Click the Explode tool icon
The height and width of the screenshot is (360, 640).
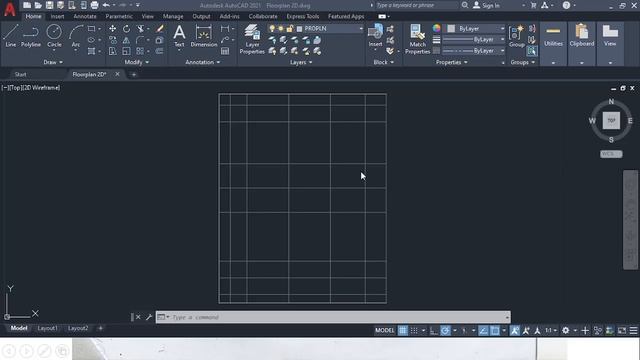(x=160, y=40)
